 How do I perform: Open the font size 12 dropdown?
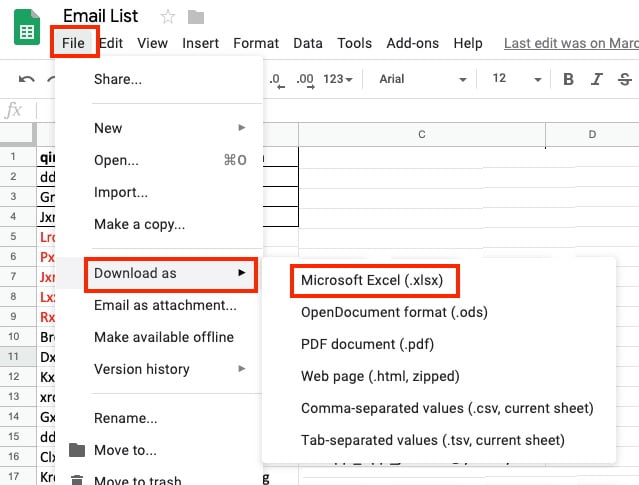coord(517,79)
